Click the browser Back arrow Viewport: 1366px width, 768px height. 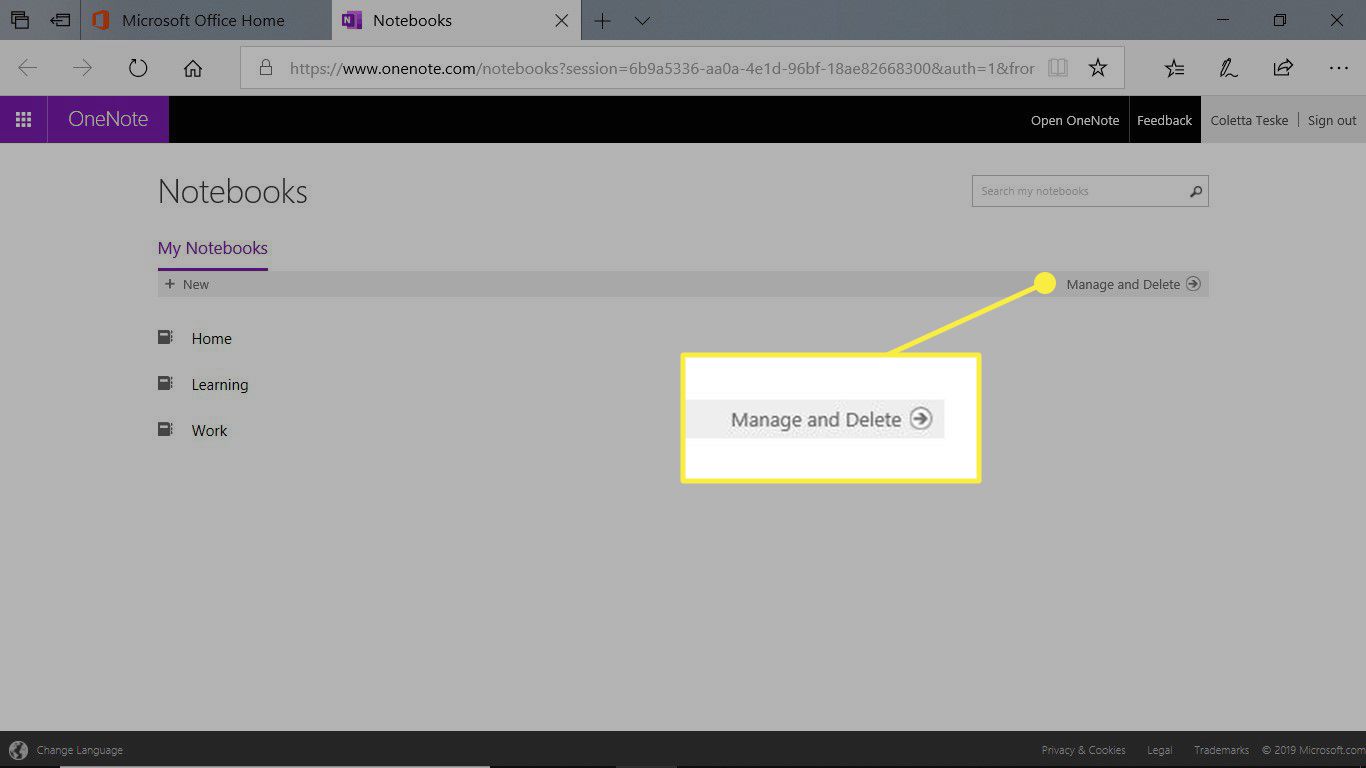pos(28,68)
